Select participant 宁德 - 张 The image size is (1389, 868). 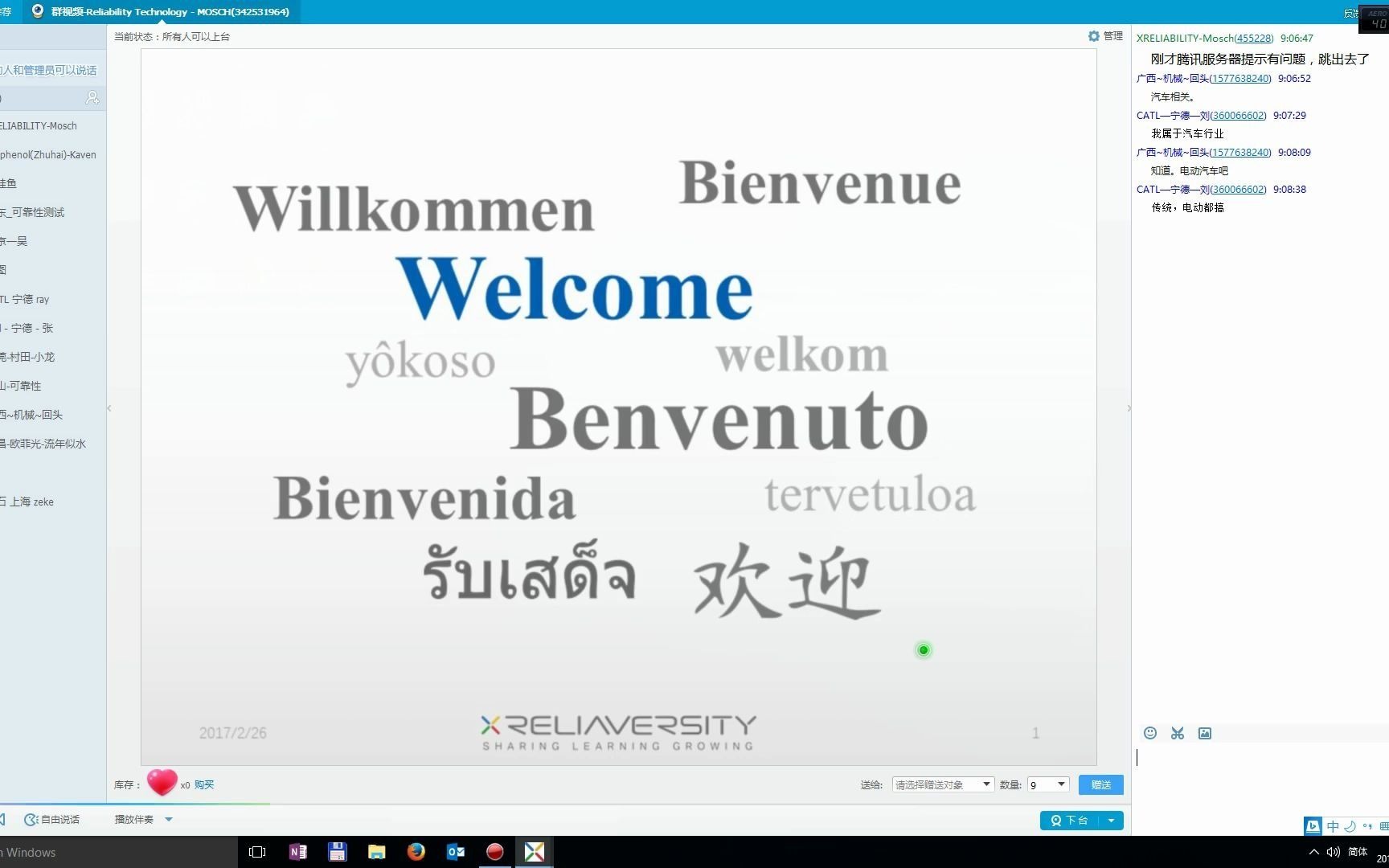(53, 328)
